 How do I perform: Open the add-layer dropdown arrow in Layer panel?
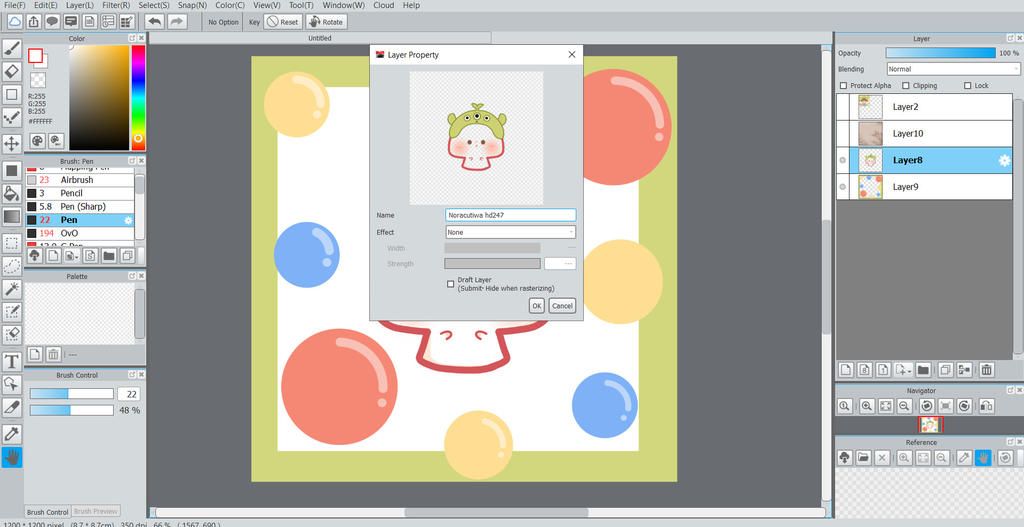coord(904,370)
